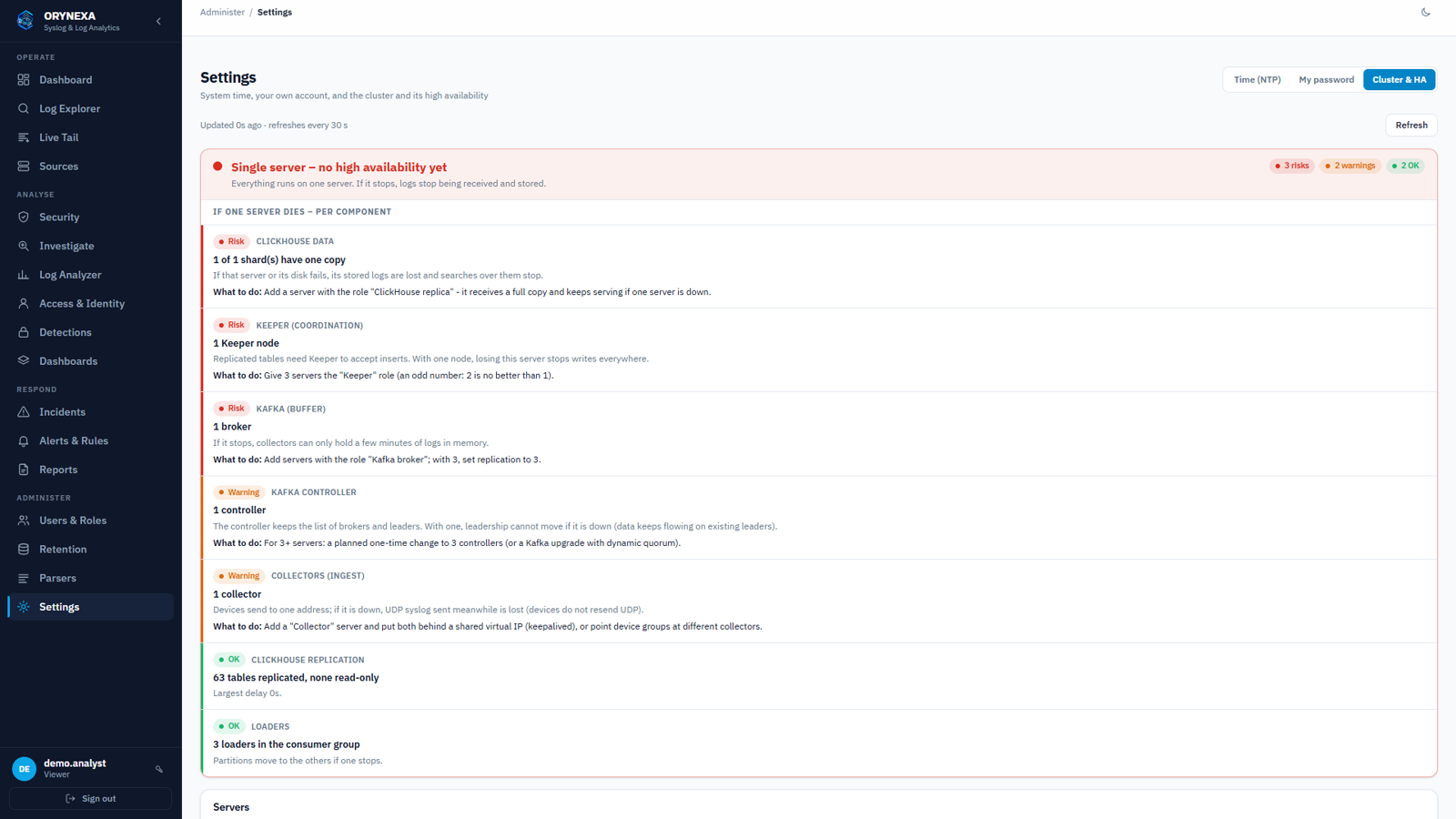This screenshot has height=819, width=1456.
Task: Click the 'CLICKHOUSE DATA' component label
Action: pyautogui.click(x=295, y=242)
